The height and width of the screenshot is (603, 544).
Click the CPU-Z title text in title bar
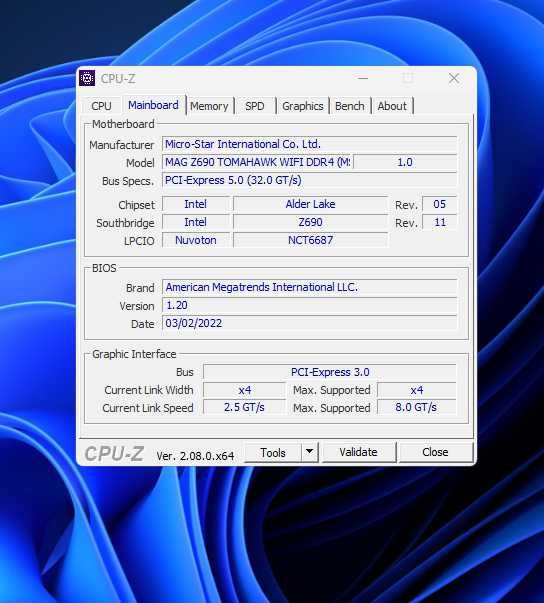click(118, 78)
